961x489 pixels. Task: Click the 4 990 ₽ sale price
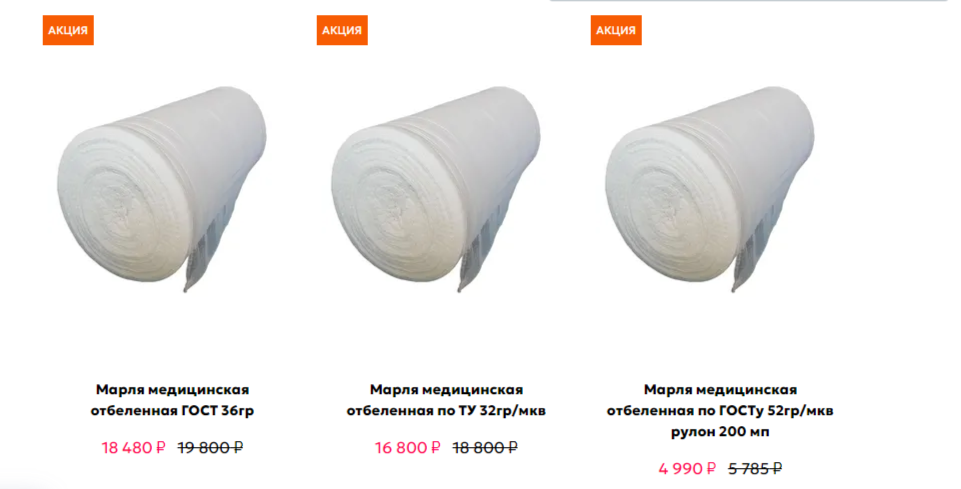click(x=687, y=469)
